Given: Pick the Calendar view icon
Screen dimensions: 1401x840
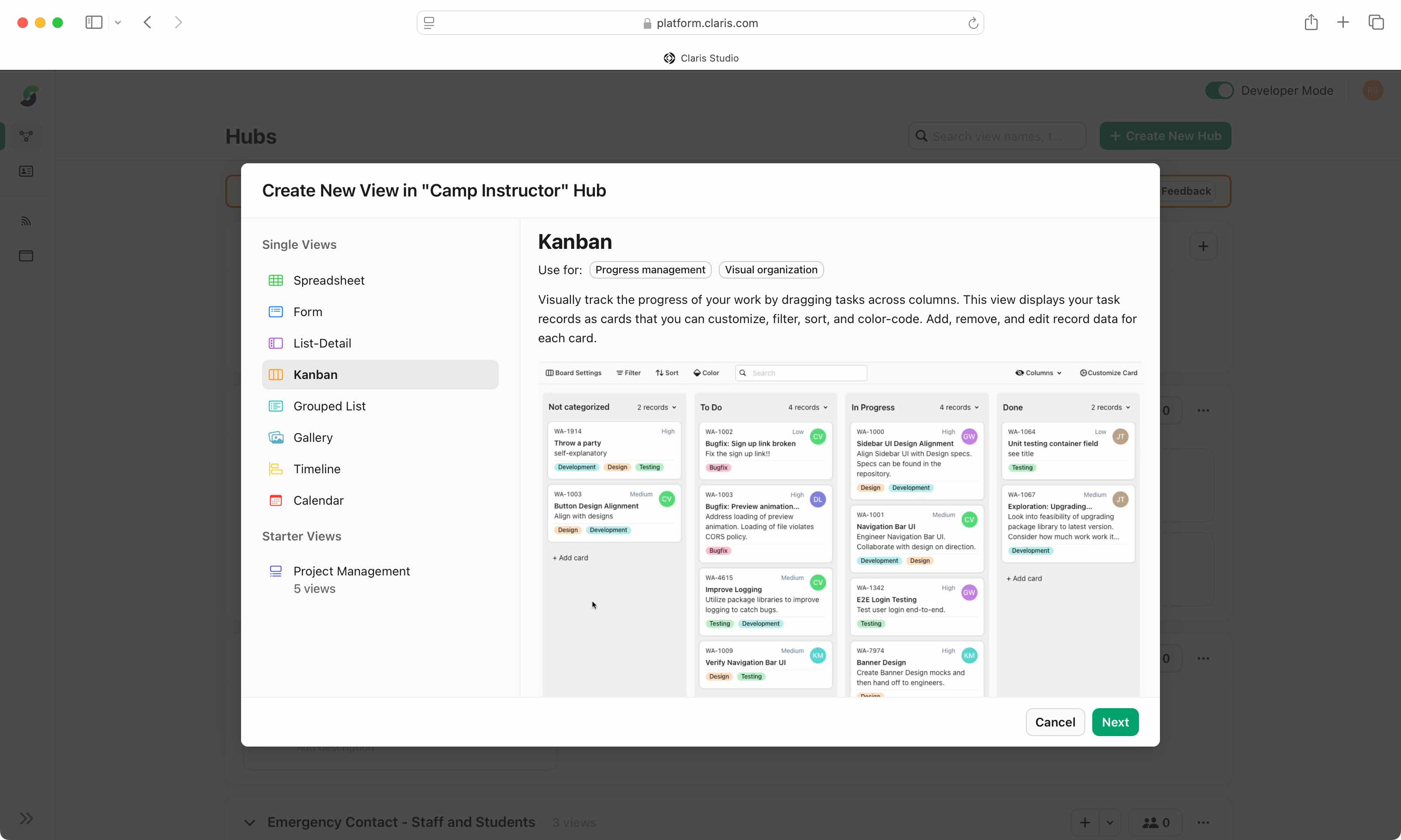Looking at the screenshot, I should (x=276, y=500).
